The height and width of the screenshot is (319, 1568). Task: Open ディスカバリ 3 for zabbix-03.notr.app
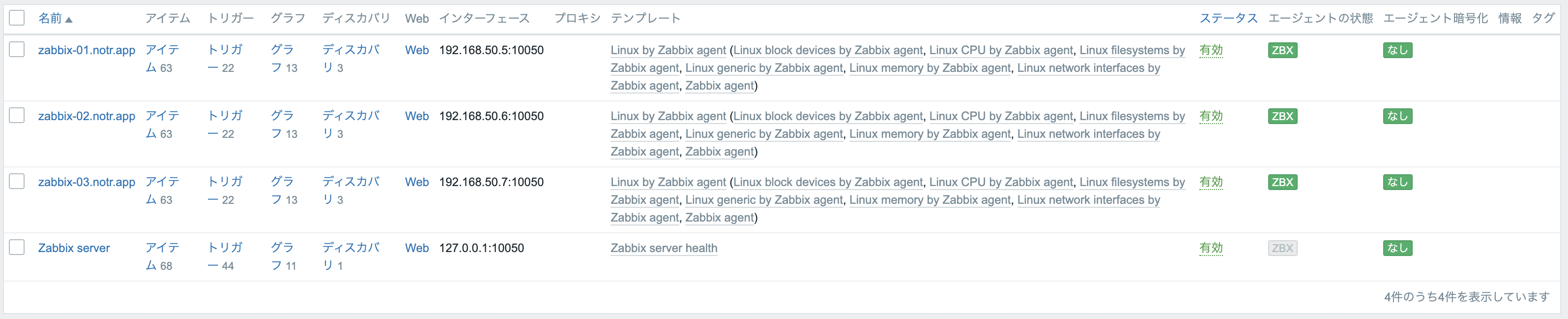click(x=350, y=191)
